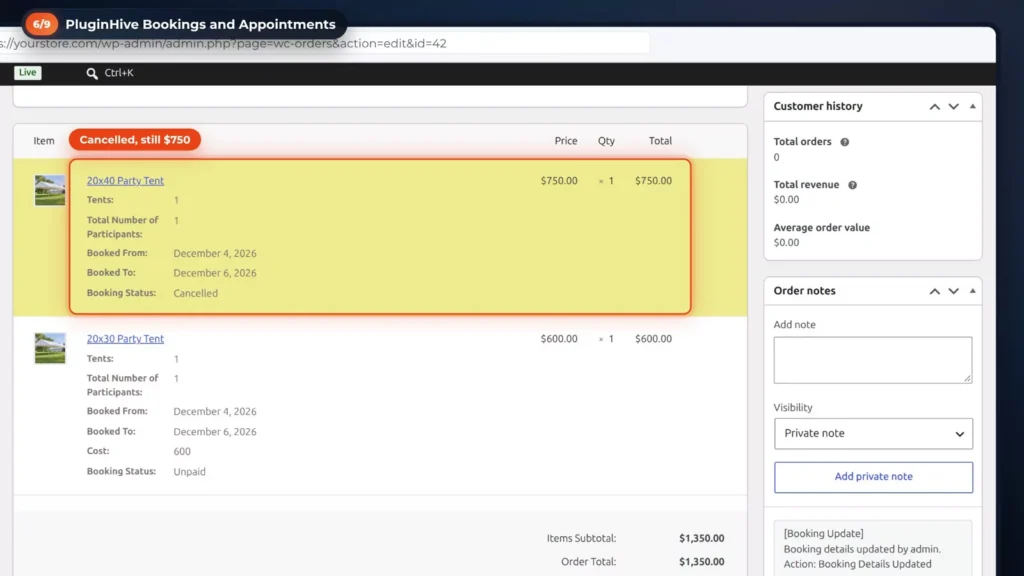Click the Live status badge
This screenshot has height=576, width=1024.
[x=27, y=72]
